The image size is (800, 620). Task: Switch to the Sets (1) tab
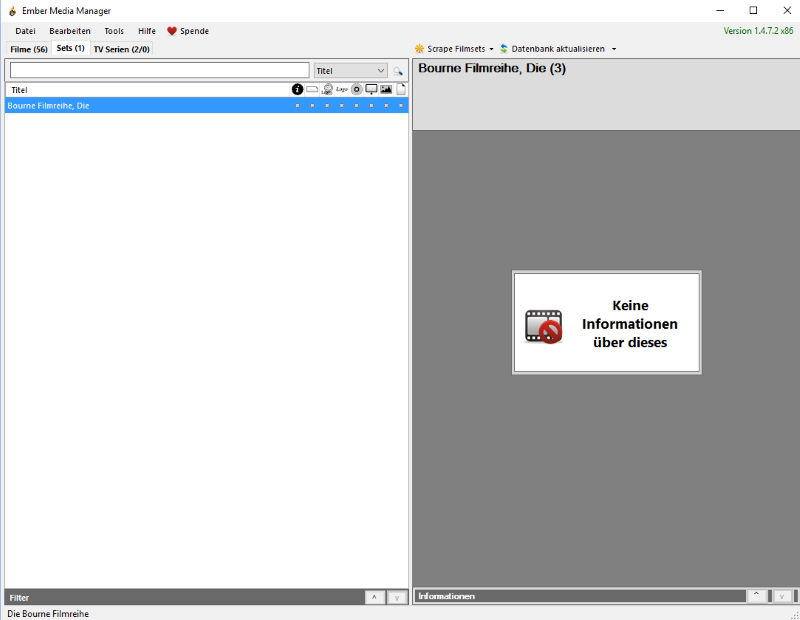pos(70,48)
